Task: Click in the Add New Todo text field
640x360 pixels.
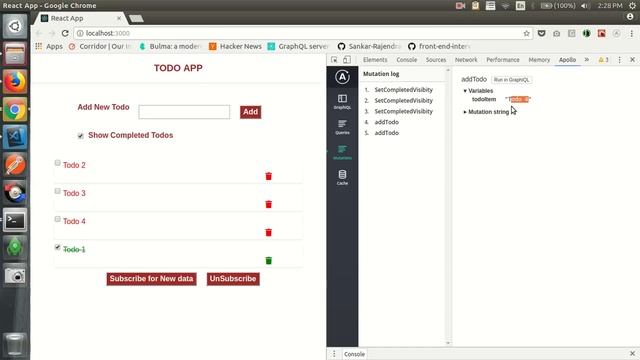Action: [x=184, y=112]
